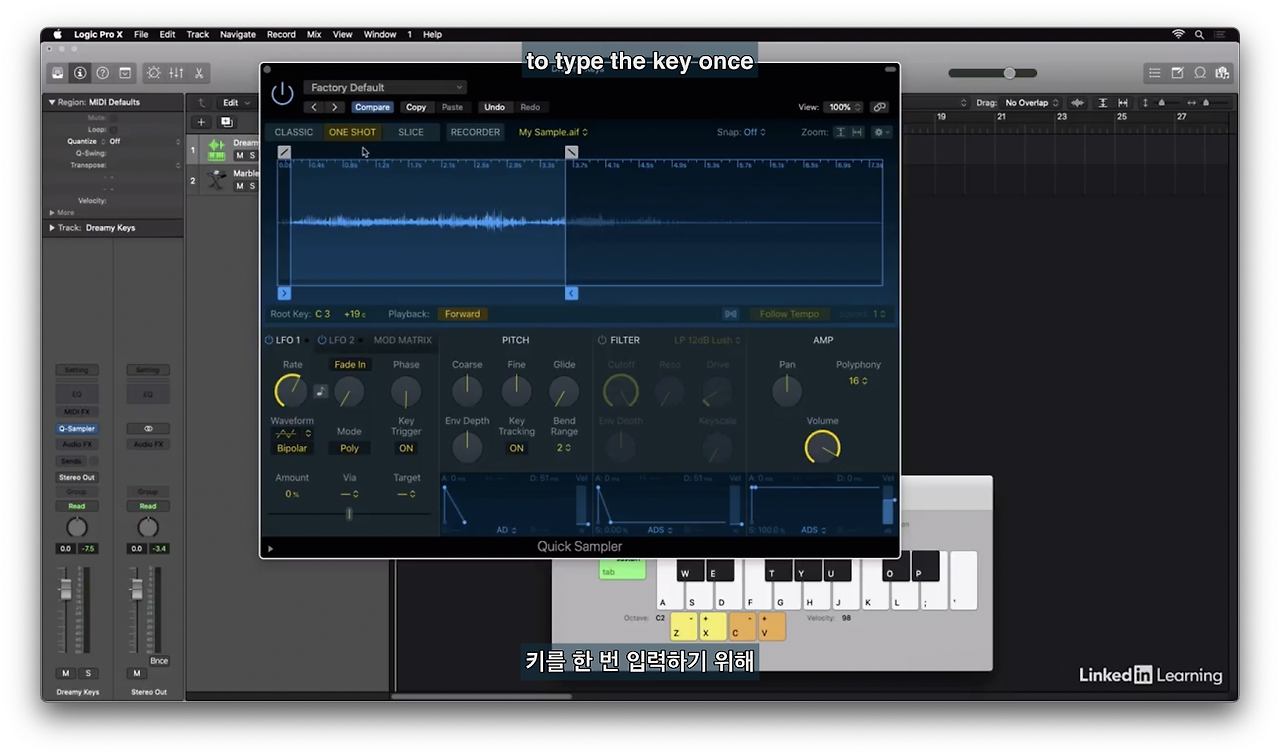The height and width of the screenshot is (756, 1280).
Task: Go to previous preset arrow in Quick Sampler
Action: click(314, 107)
